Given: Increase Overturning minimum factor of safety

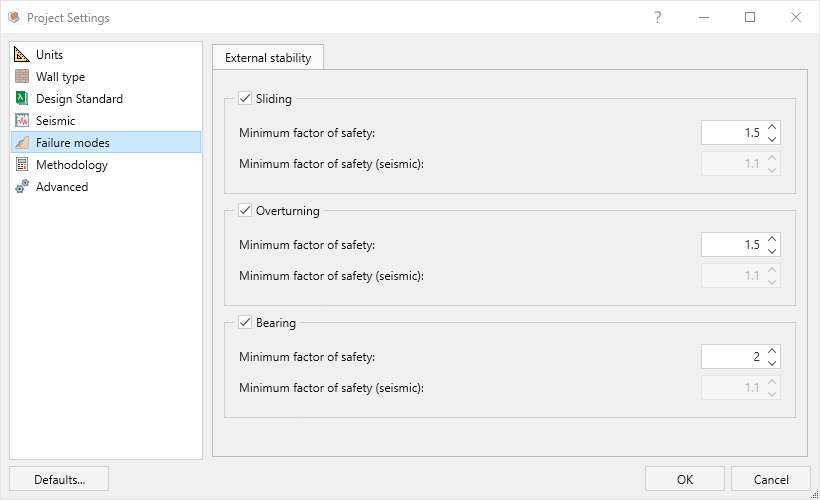Looking at the screenshot, I should click(x=772, y=238).
